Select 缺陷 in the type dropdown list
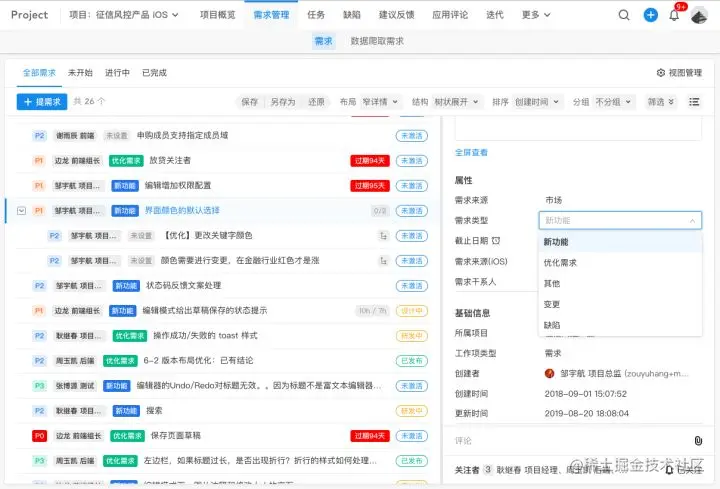 coord(620,325)
